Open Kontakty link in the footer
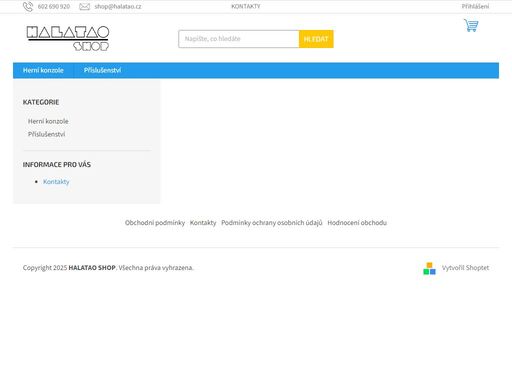 [x=203, y=223]
